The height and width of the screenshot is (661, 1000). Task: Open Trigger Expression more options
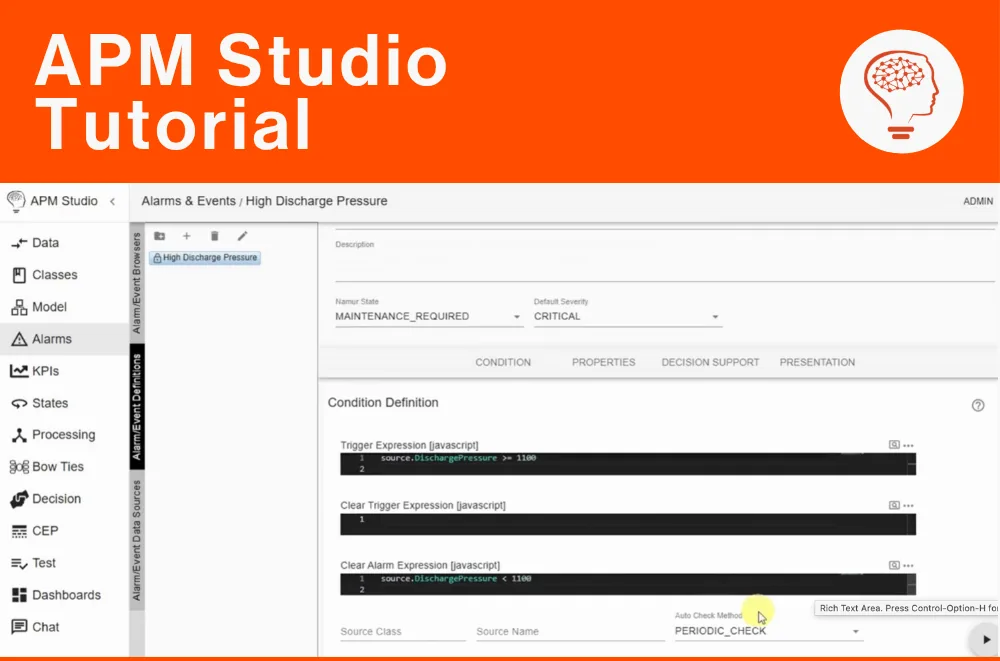click(x=909, y=445)
